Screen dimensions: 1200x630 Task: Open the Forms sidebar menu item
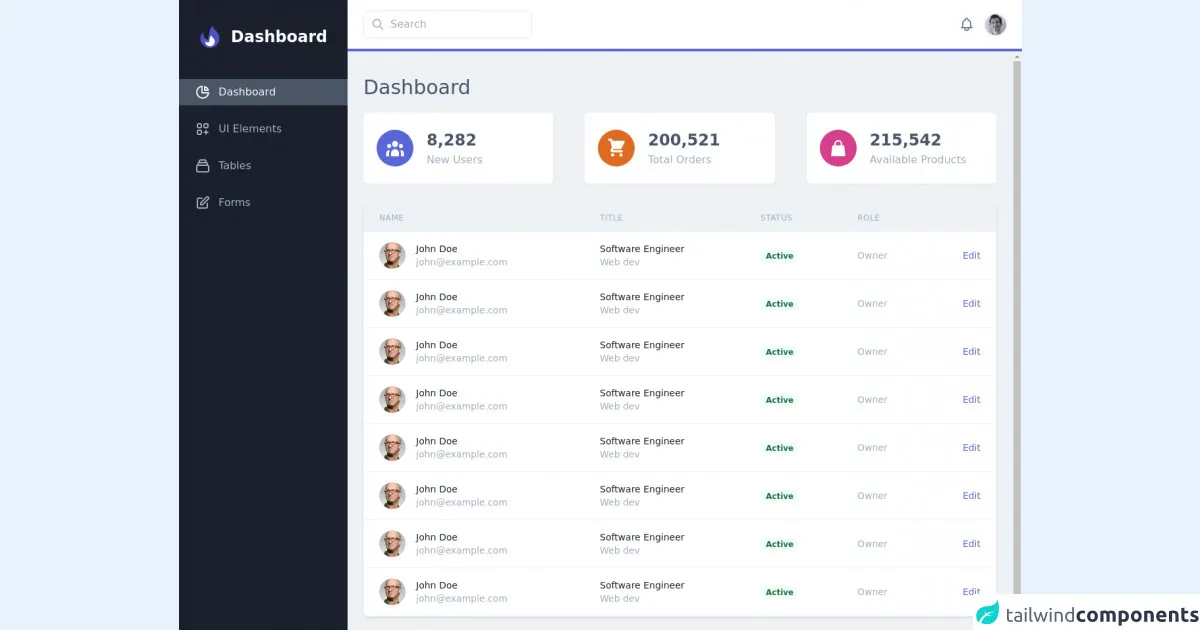click(234, 203)
